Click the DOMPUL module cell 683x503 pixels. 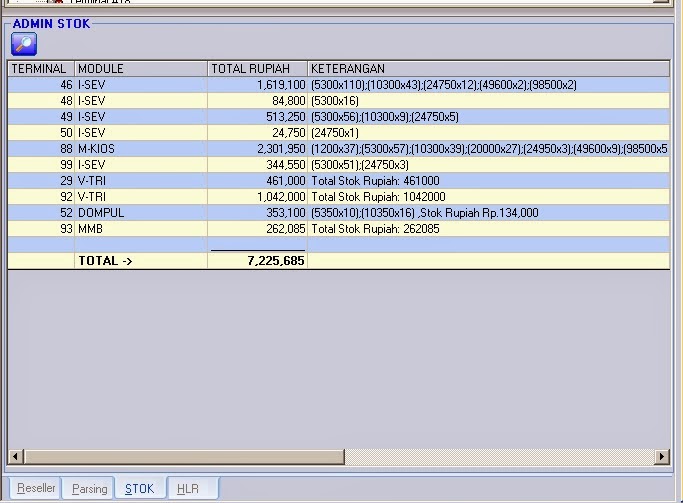point(141,213)
